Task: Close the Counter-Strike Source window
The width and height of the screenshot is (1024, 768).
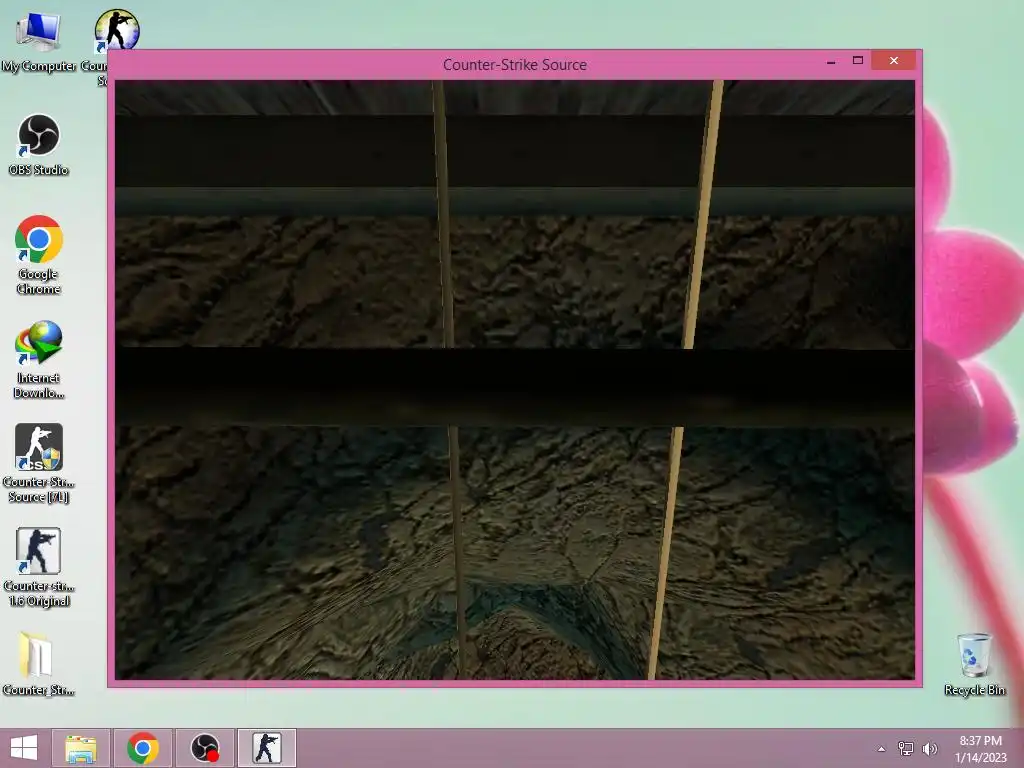Action: point(893,60)
